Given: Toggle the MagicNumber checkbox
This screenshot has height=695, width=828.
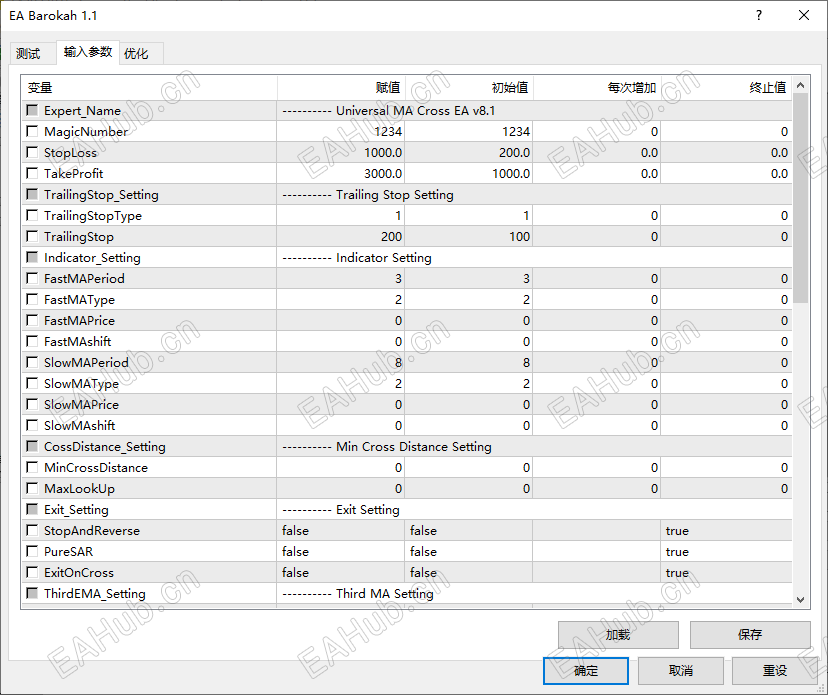Looking at the screenshot, I should [x=32, y=131].
